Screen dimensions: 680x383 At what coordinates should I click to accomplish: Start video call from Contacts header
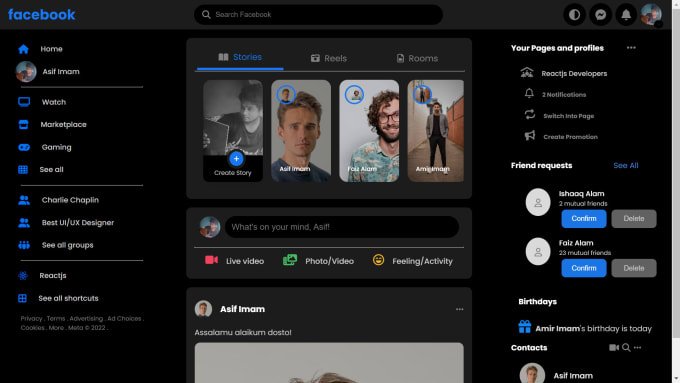(614, 347)
